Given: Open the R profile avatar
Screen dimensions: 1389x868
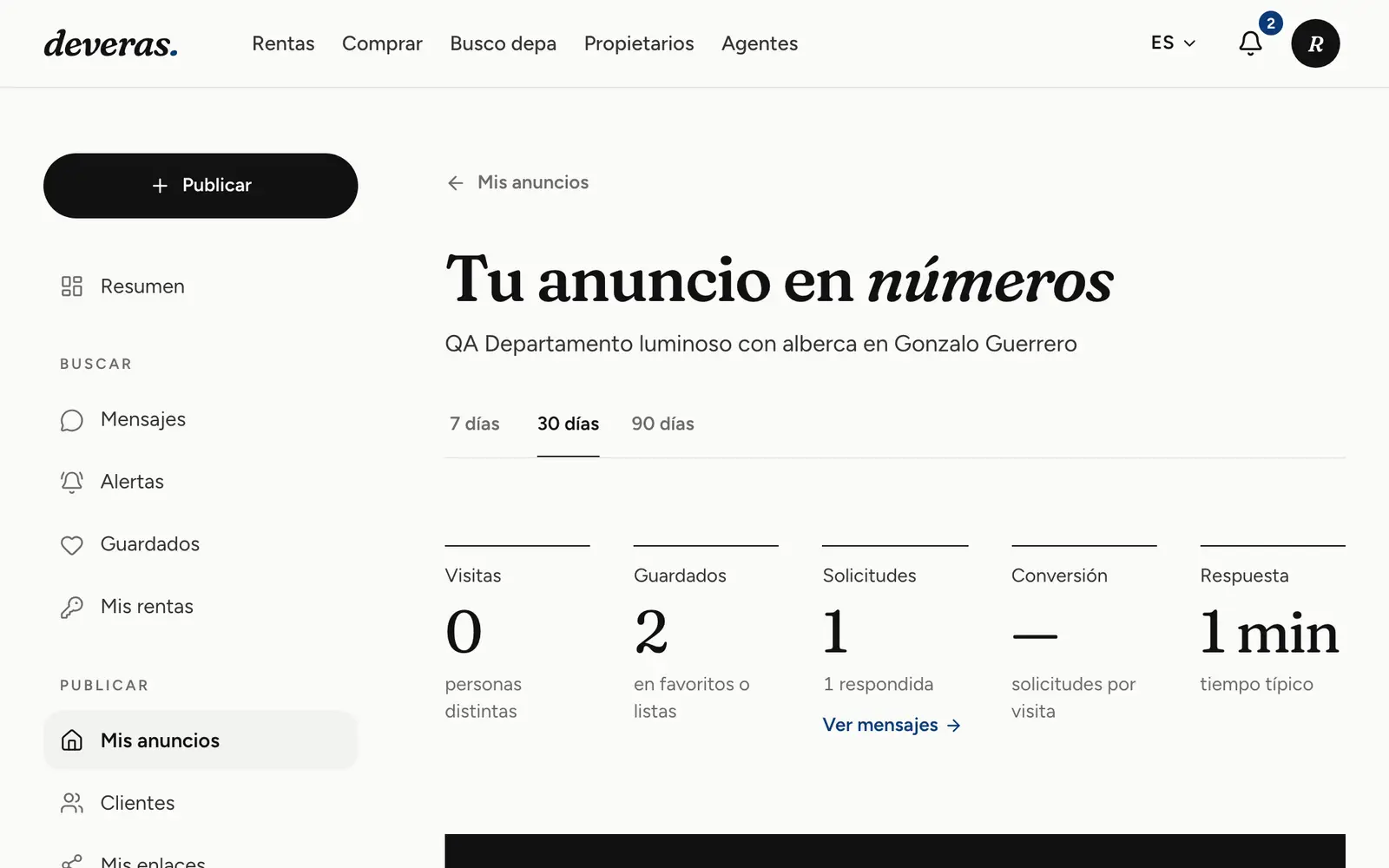Looking at the screenshot, I should 1315,43.
